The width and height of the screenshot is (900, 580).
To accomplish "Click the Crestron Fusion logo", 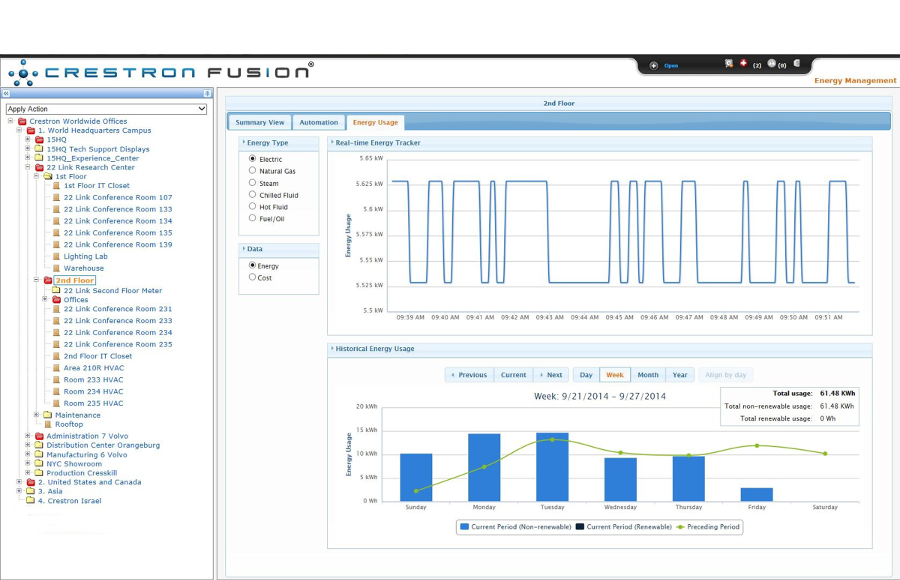I will click(161, 72).
